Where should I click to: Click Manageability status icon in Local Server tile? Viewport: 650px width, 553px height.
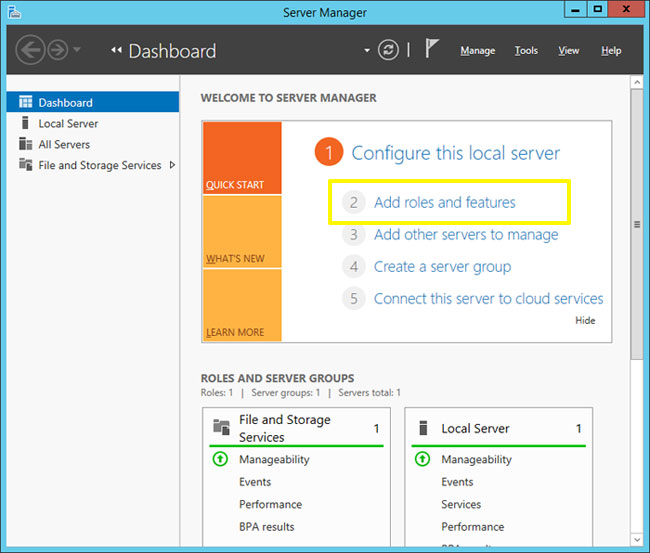tap(422, 459)
